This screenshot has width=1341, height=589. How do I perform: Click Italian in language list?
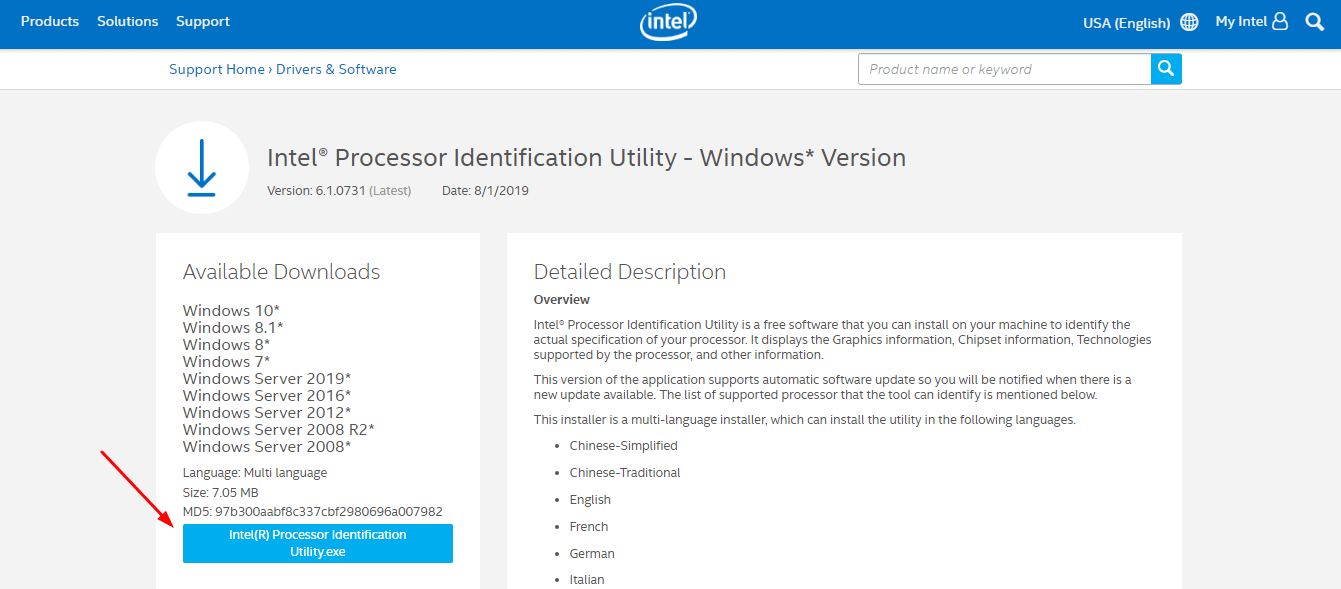(587, 580)
